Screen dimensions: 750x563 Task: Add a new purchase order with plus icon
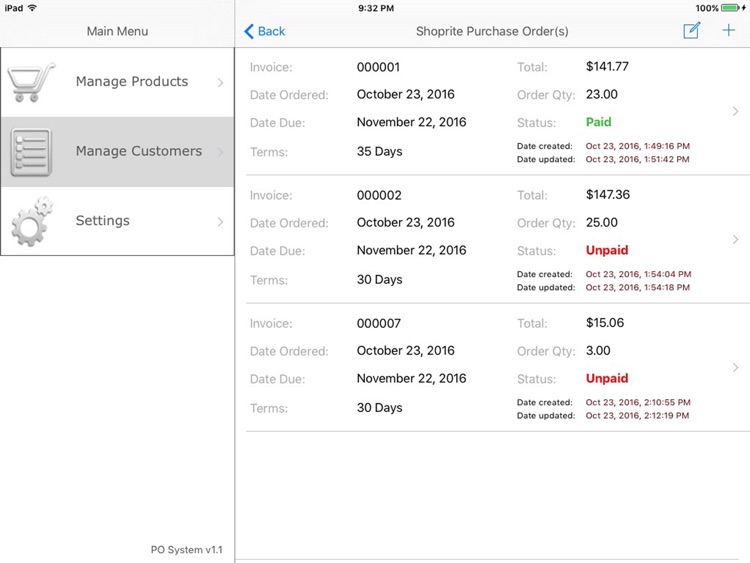[728, 31]
